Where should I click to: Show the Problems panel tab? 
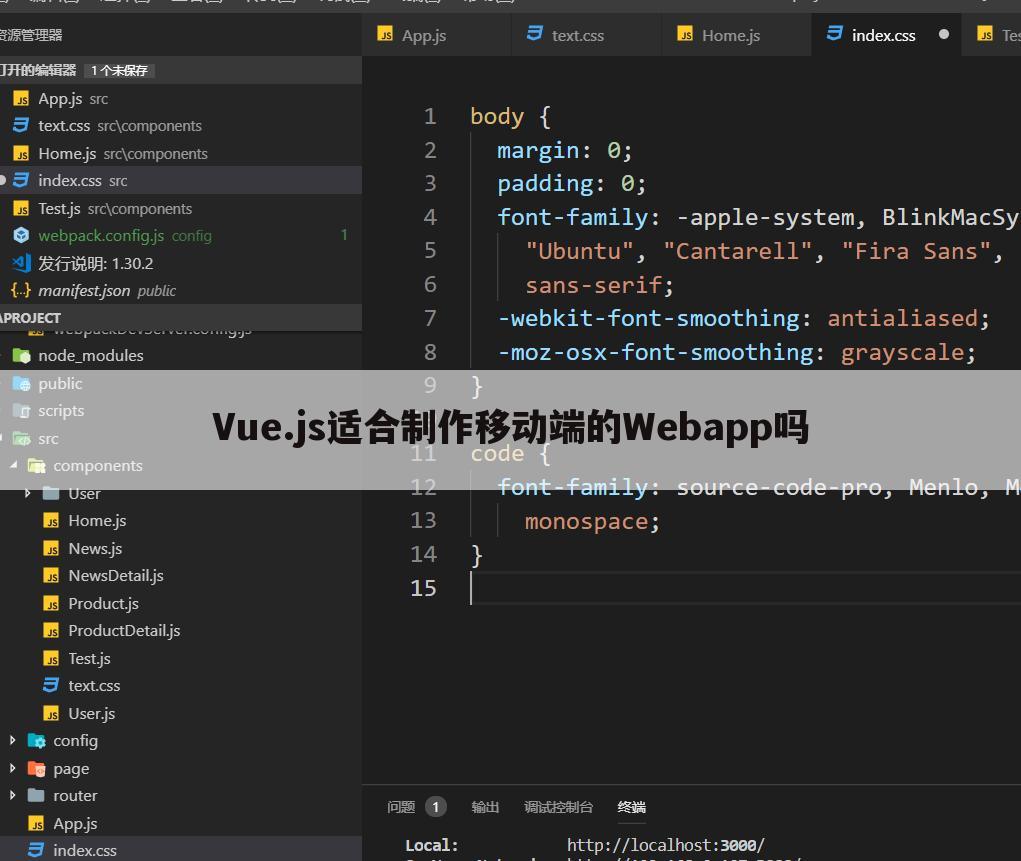click(x=400, y=807)
